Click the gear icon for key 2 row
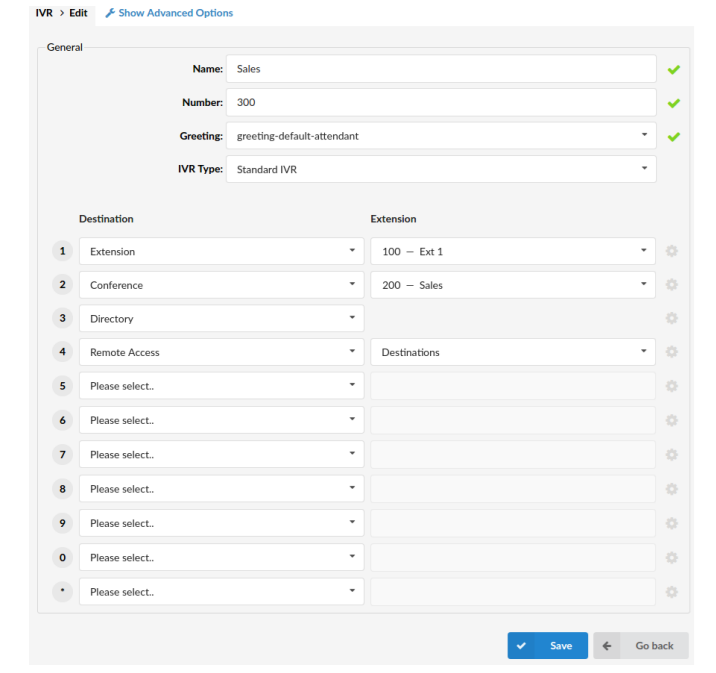The image size is (716, 673). (x=672, y=285)
